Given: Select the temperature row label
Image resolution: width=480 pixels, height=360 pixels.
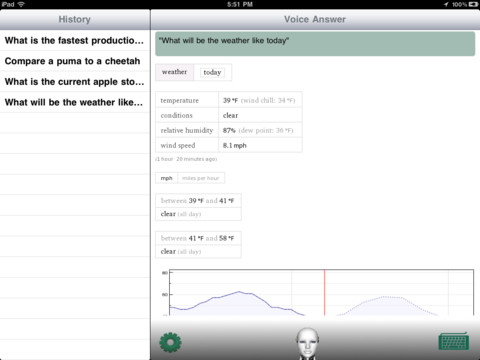Looking at the screenshot, I should point(180,100).
